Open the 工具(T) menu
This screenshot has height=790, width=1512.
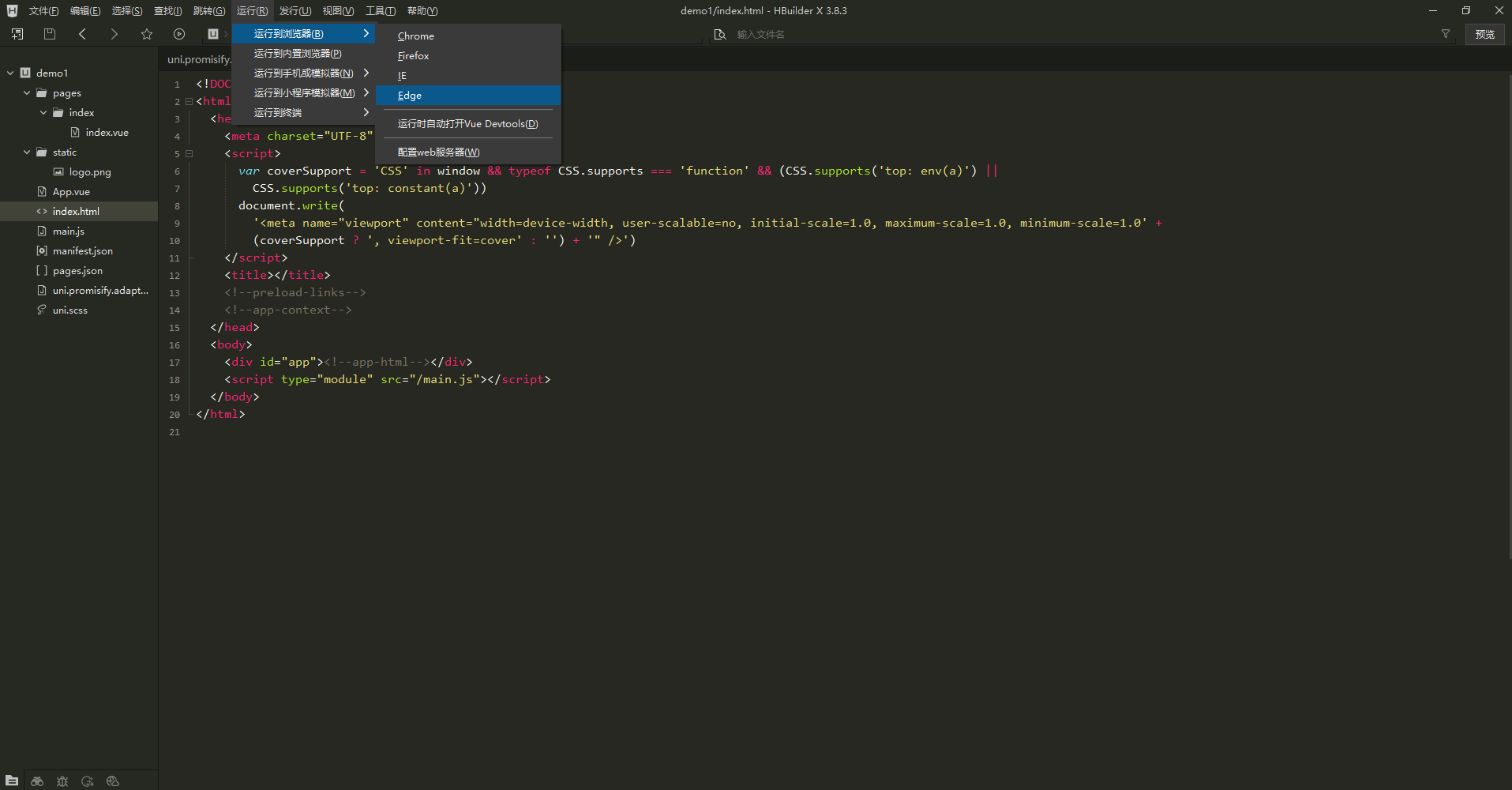[x=381, y=10]
